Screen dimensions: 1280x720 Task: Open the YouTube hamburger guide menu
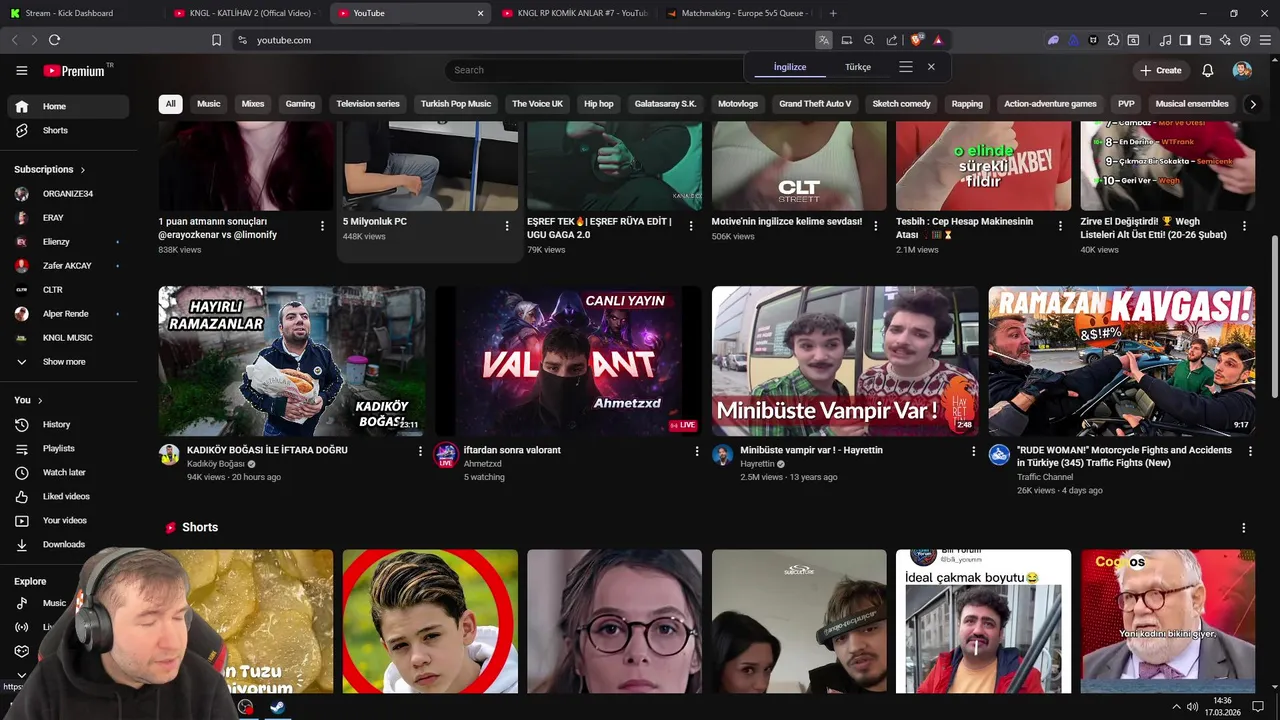point(22,70)
